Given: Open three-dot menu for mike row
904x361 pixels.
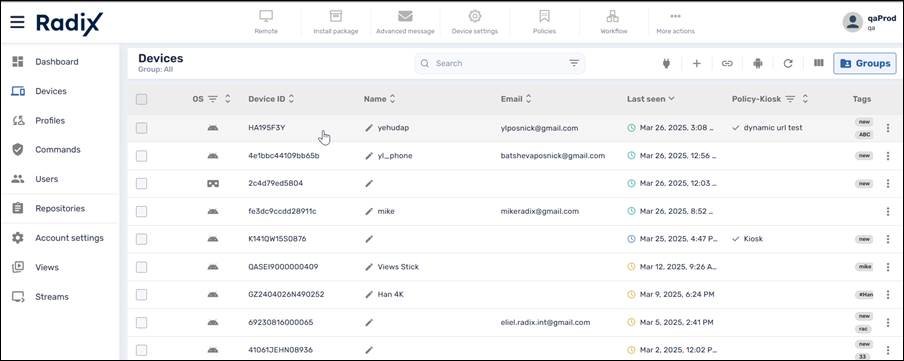Looking at the screenshot, I should 888,211.
